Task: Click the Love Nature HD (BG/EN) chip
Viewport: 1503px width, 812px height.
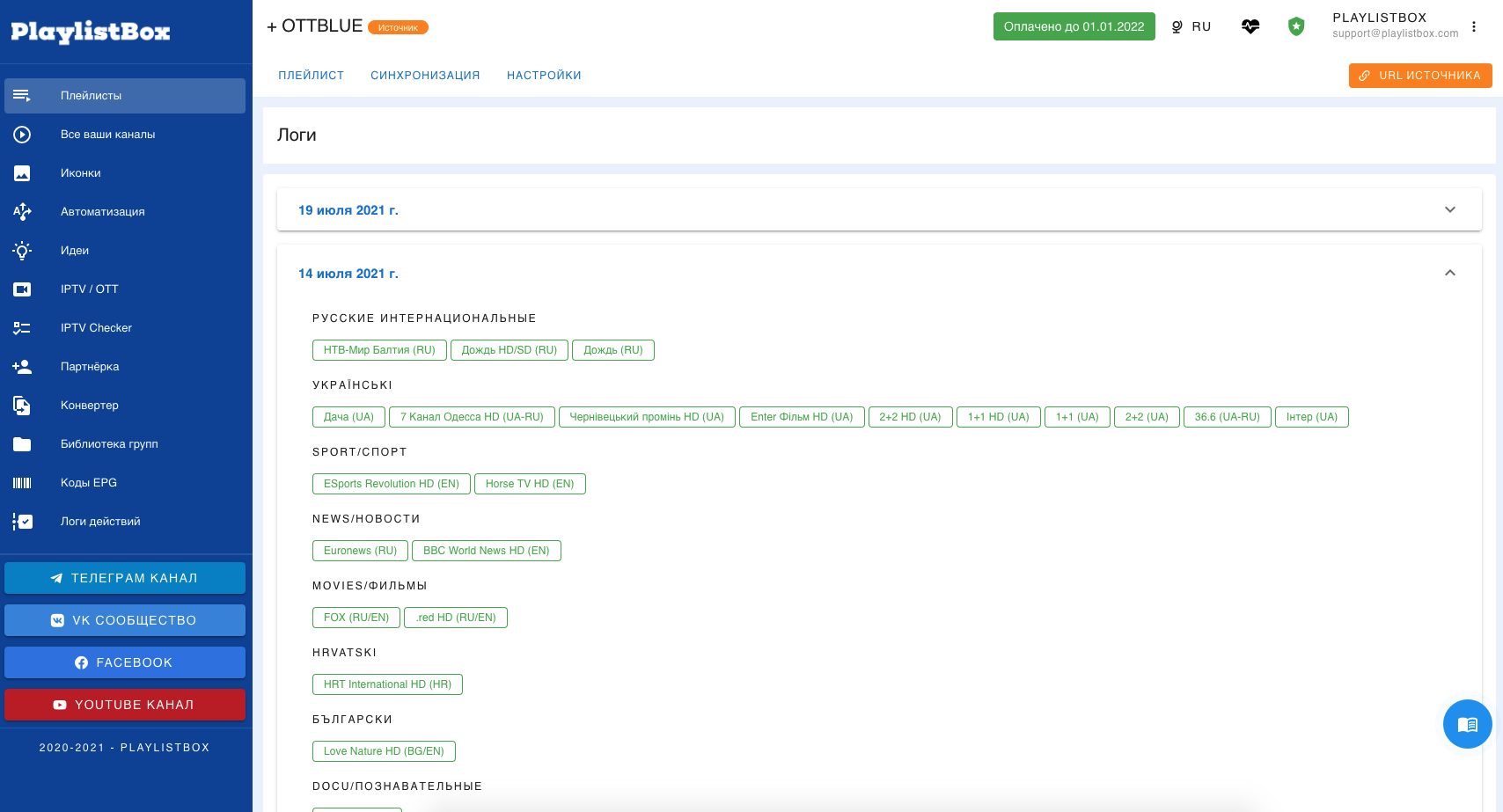Action: point(384,751)
